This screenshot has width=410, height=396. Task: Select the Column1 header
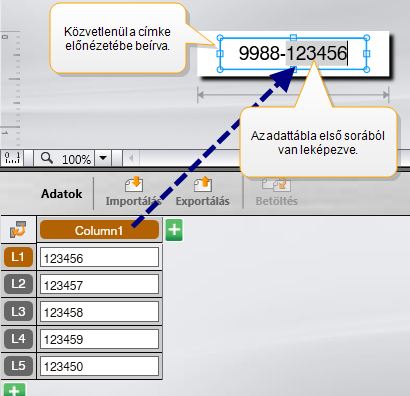coord(99,230)
